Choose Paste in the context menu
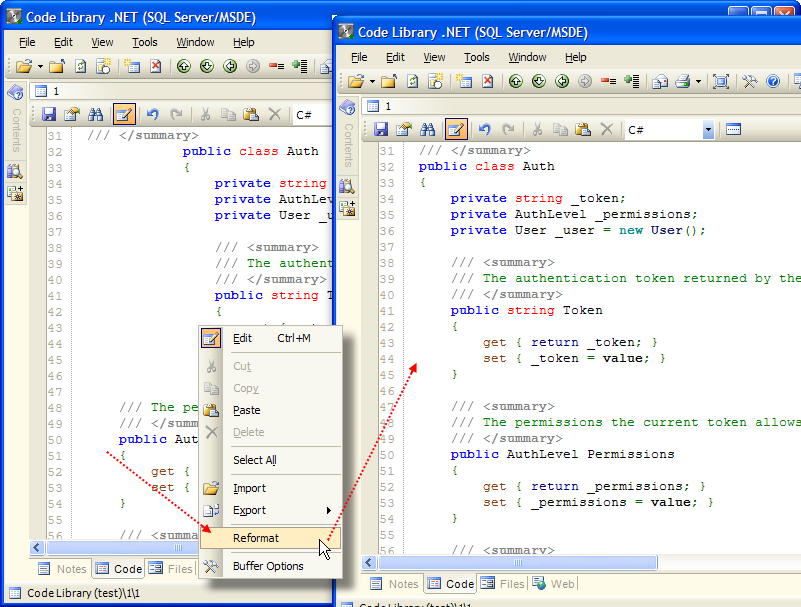 click(x=270, y=410)
